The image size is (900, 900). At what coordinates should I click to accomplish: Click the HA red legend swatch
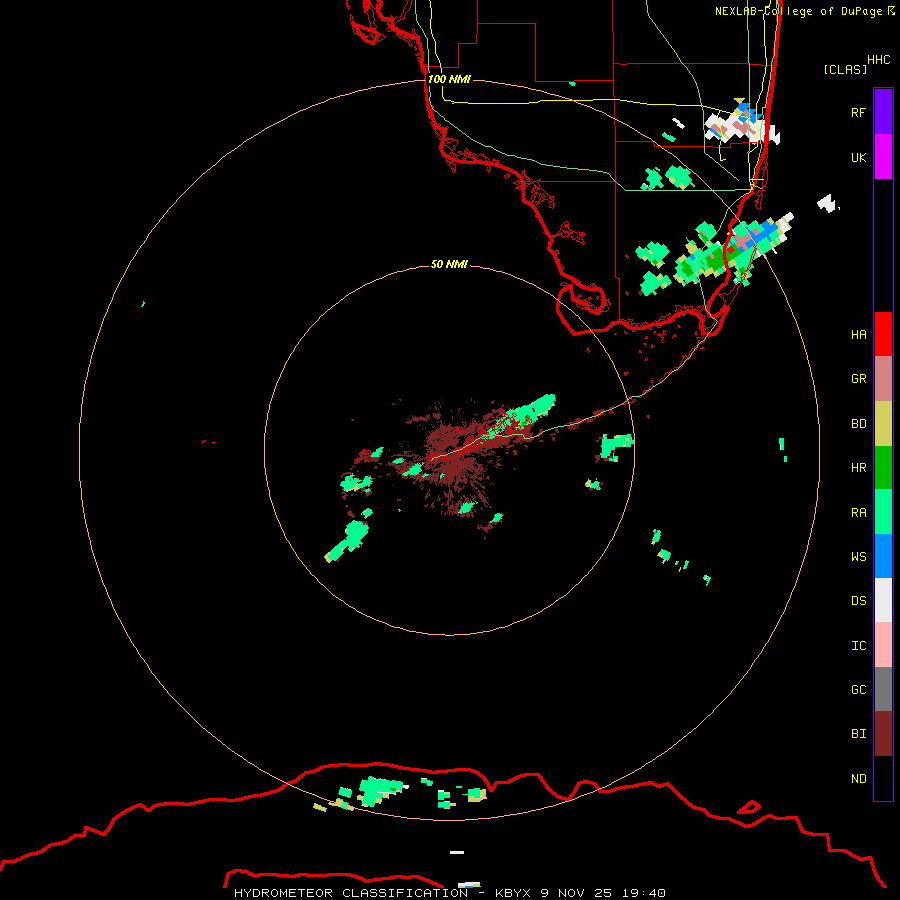883,334
